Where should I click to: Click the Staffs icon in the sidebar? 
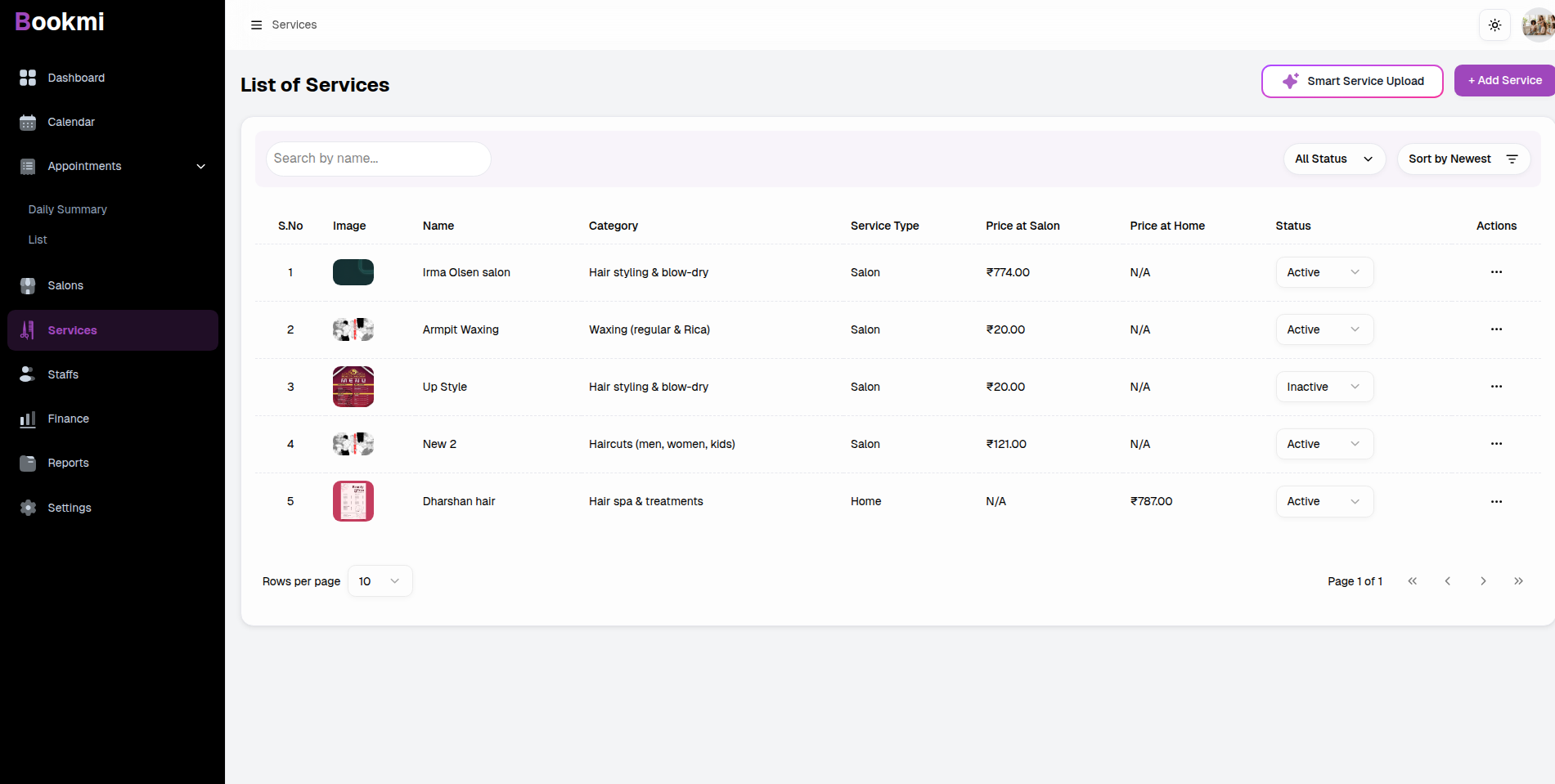click(x=27, y=374)
